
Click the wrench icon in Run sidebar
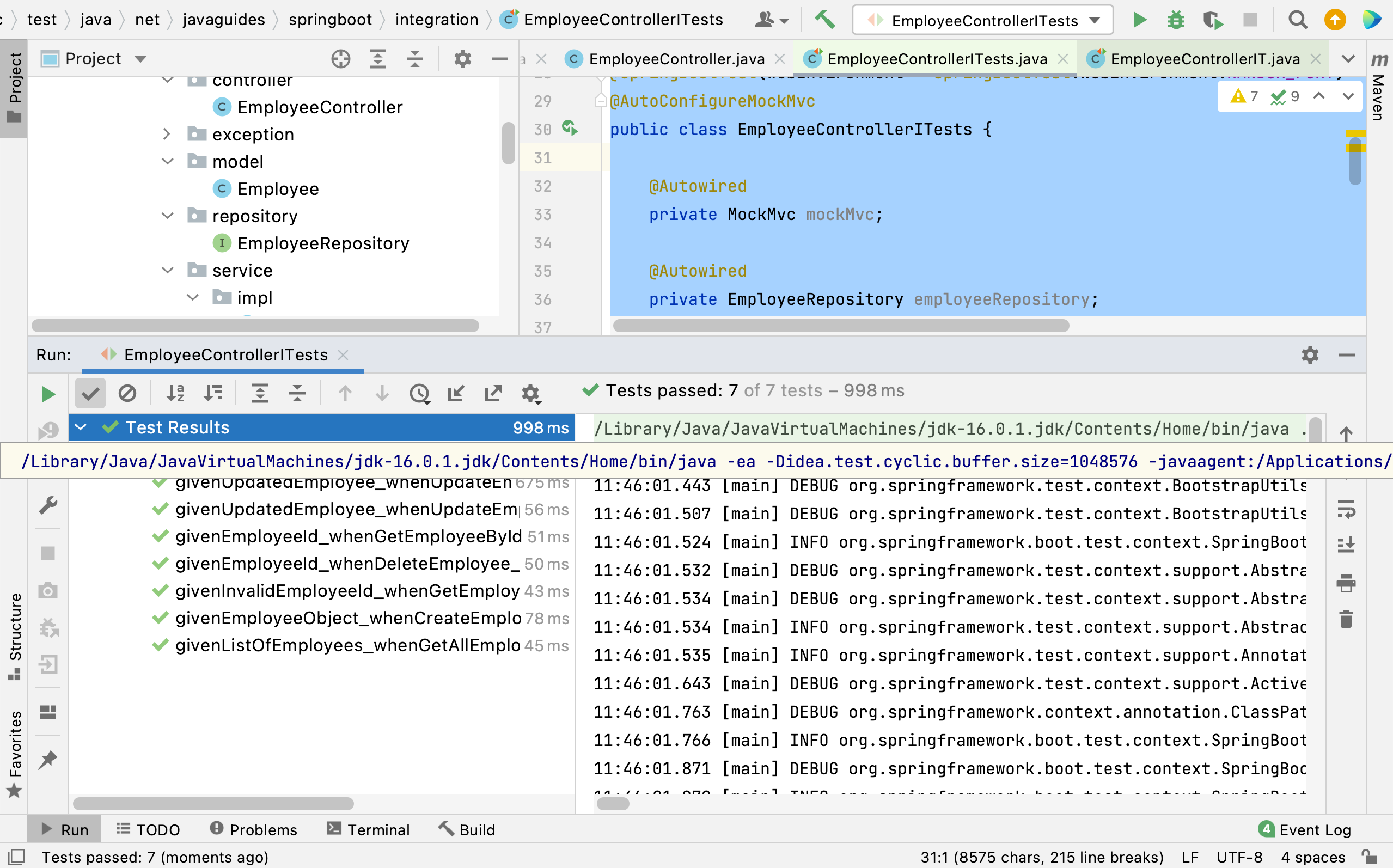[48, 506]
